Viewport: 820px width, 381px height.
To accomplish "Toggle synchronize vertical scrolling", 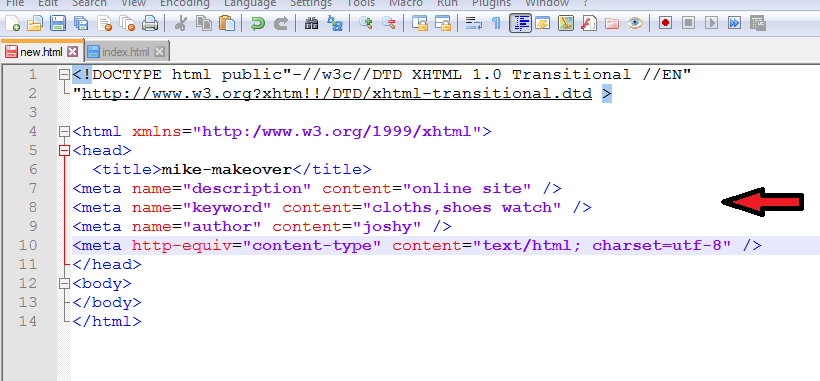I will point(420,24).
